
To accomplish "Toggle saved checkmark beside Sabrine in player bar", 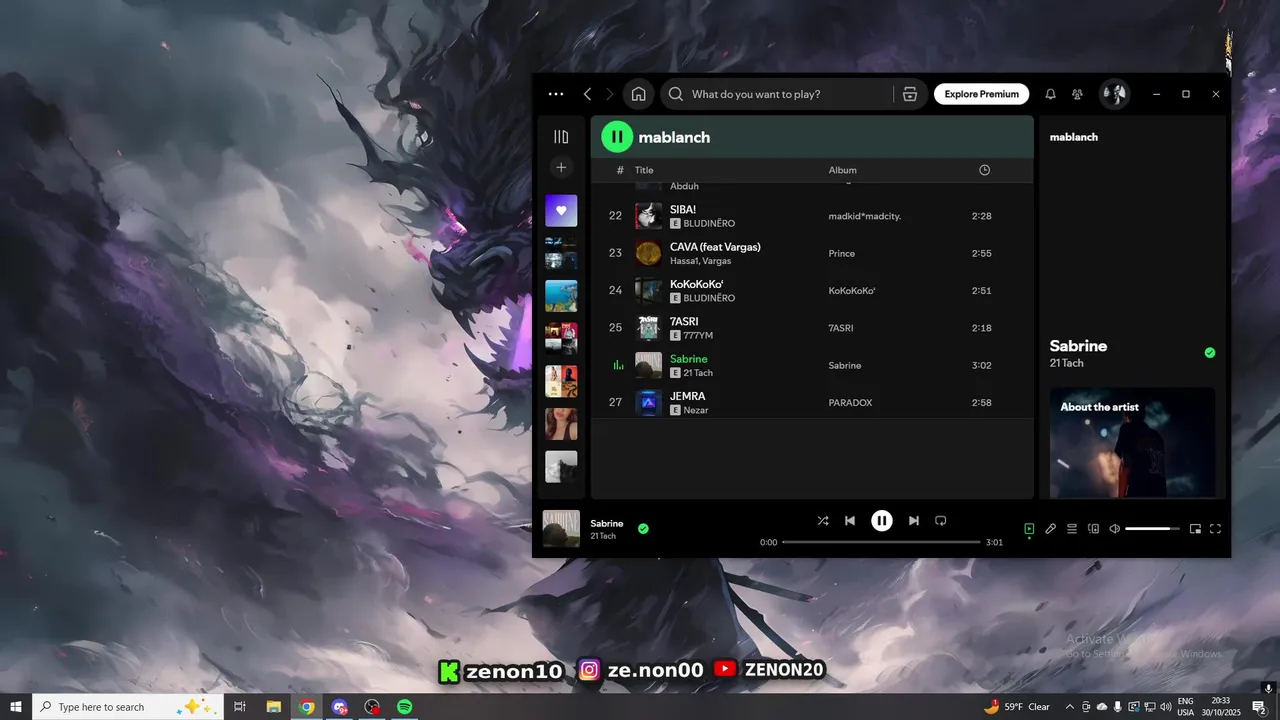I will coord(643,528).
